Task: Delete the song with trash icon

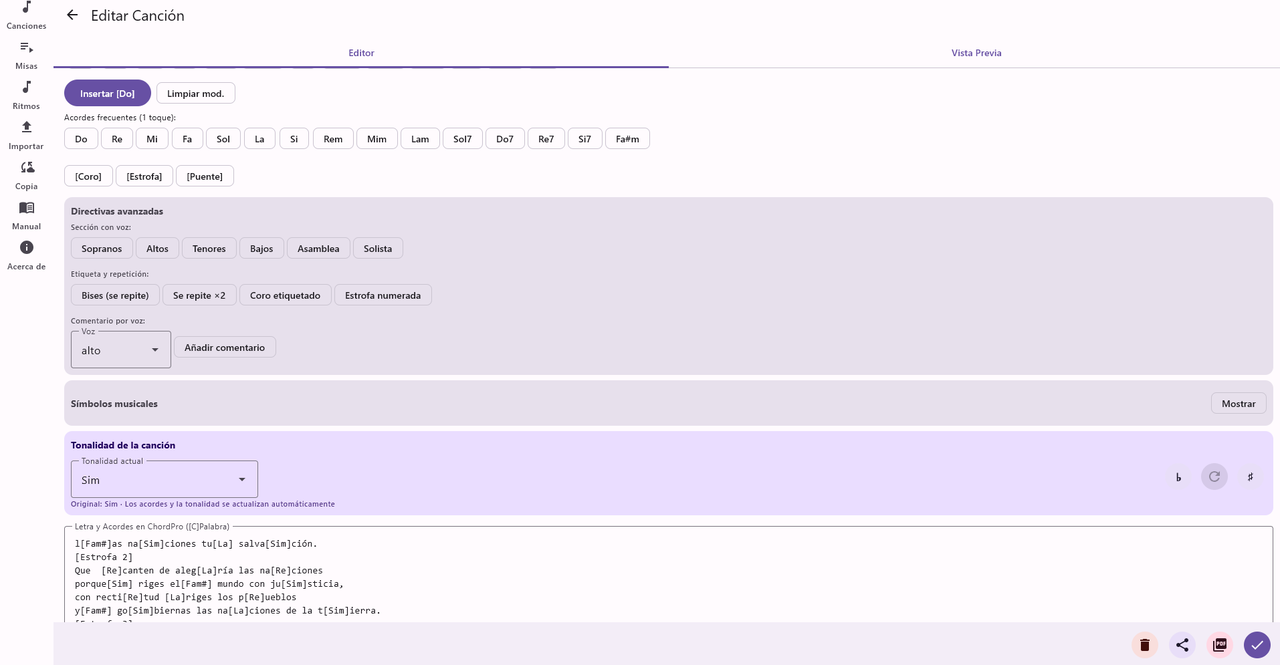Action: [1145, 645]
